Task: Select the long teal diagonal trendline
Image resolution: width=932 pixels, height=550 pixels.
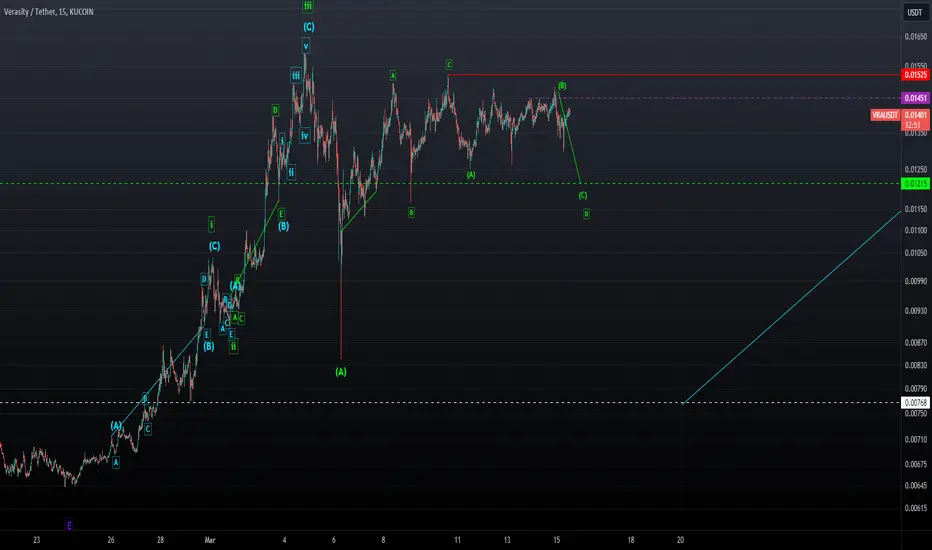Action: (792, 307)
